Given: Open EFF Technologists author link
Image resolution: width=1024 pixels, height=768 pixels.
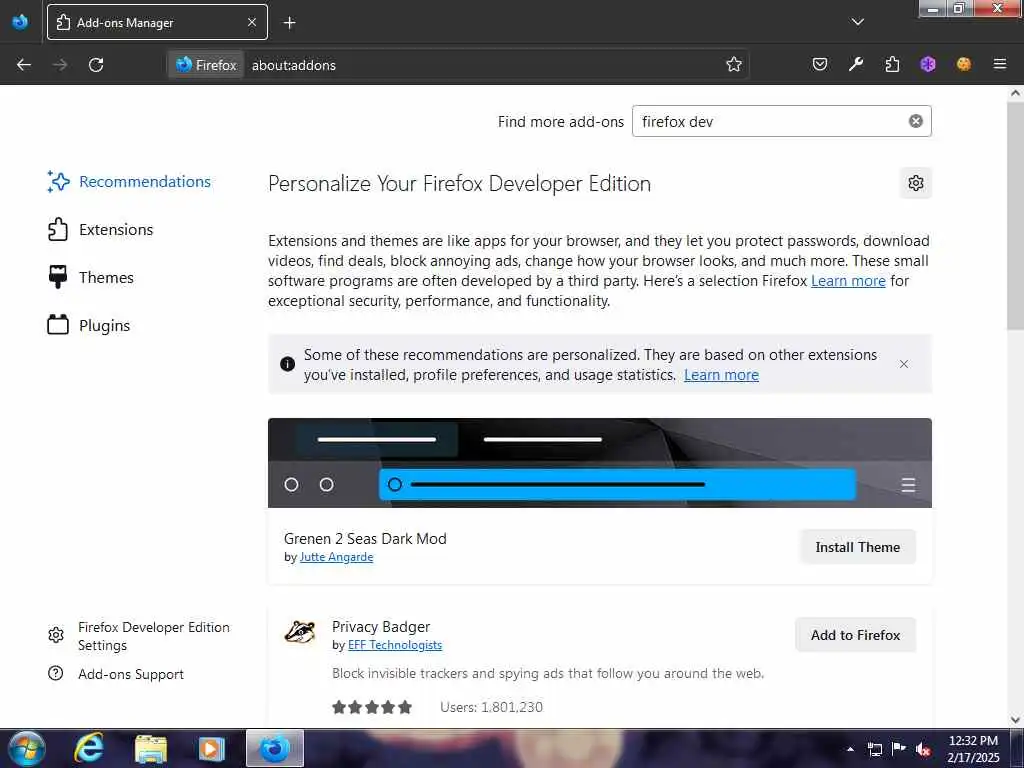Looking at the screenshot, I should click(395, 645).
